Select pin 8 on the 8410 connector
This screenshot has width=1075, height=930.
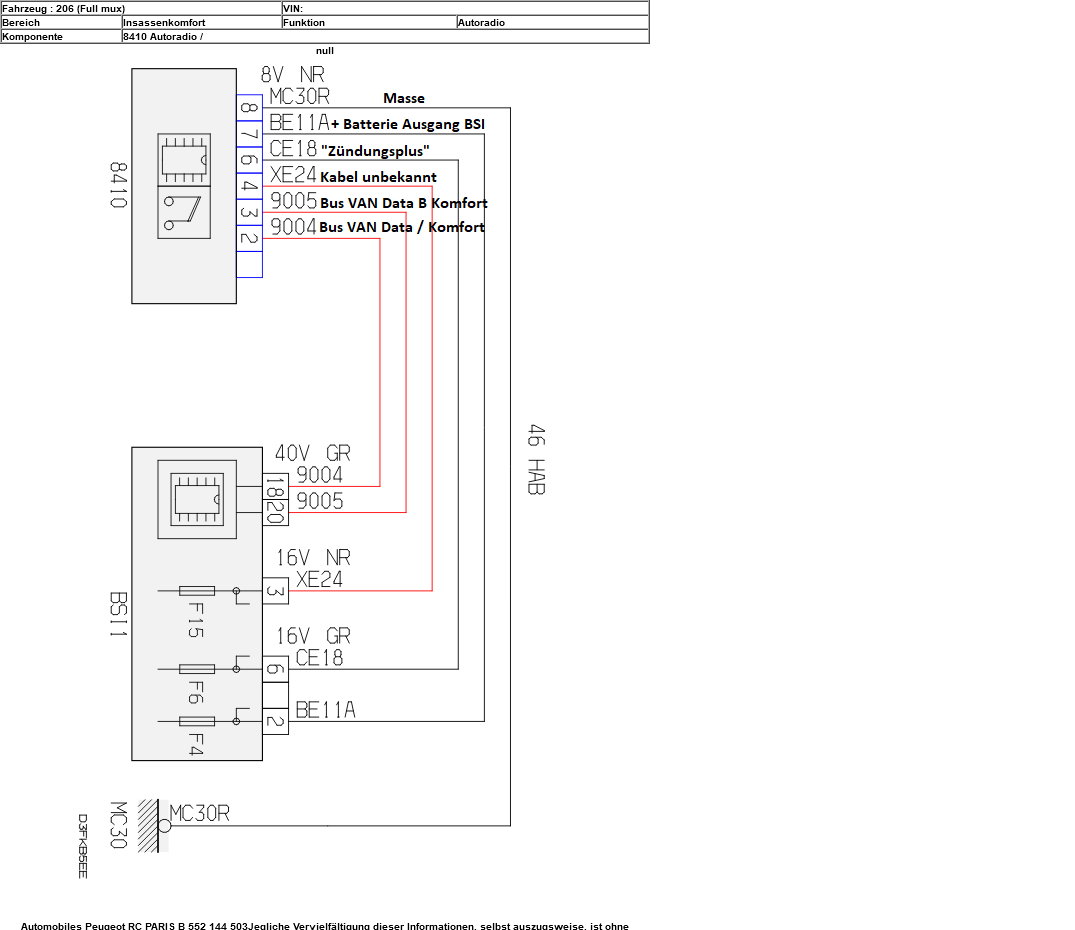click(x=249, y=108)
